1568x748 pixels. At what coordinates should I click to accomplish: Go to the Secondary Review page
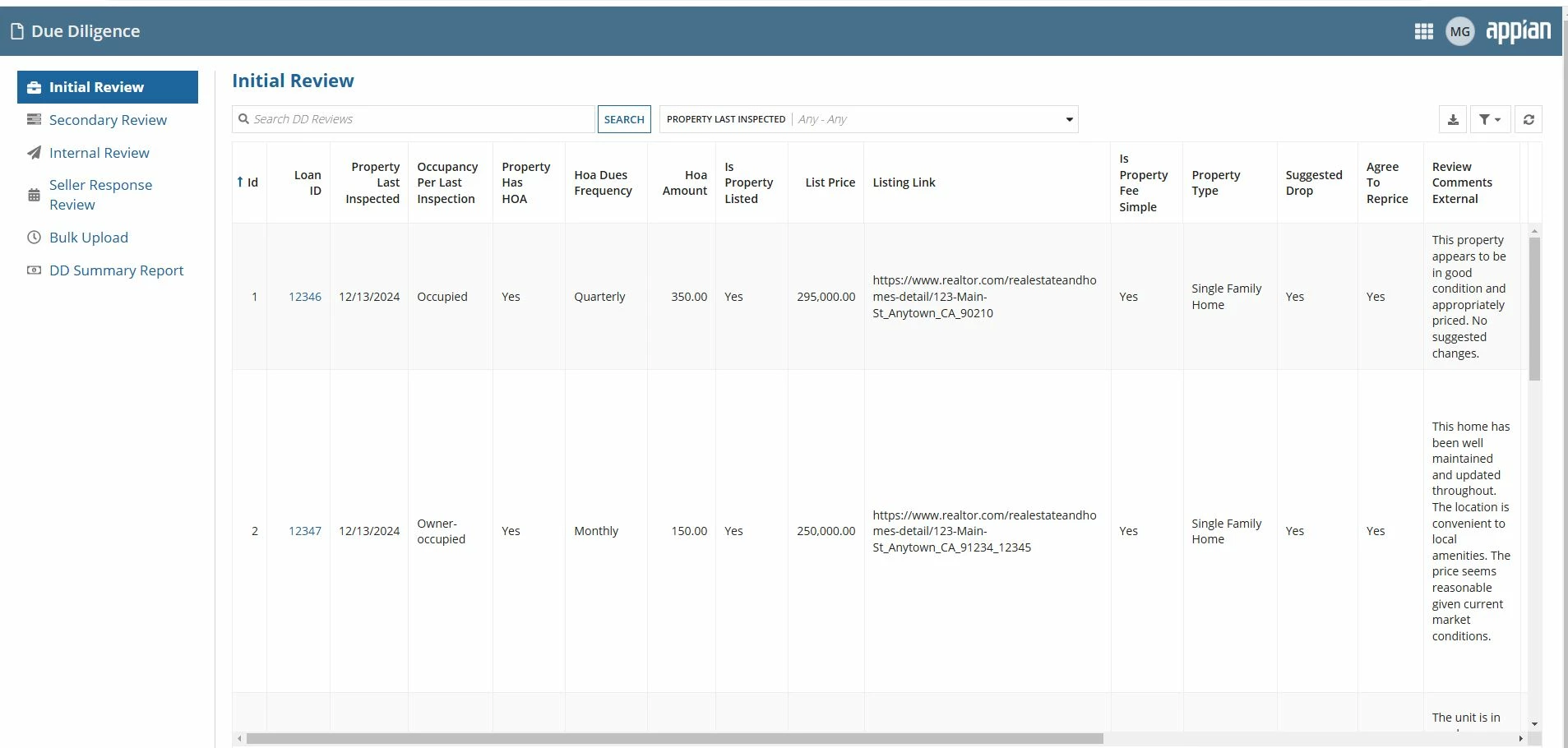[x=108, y=120]
